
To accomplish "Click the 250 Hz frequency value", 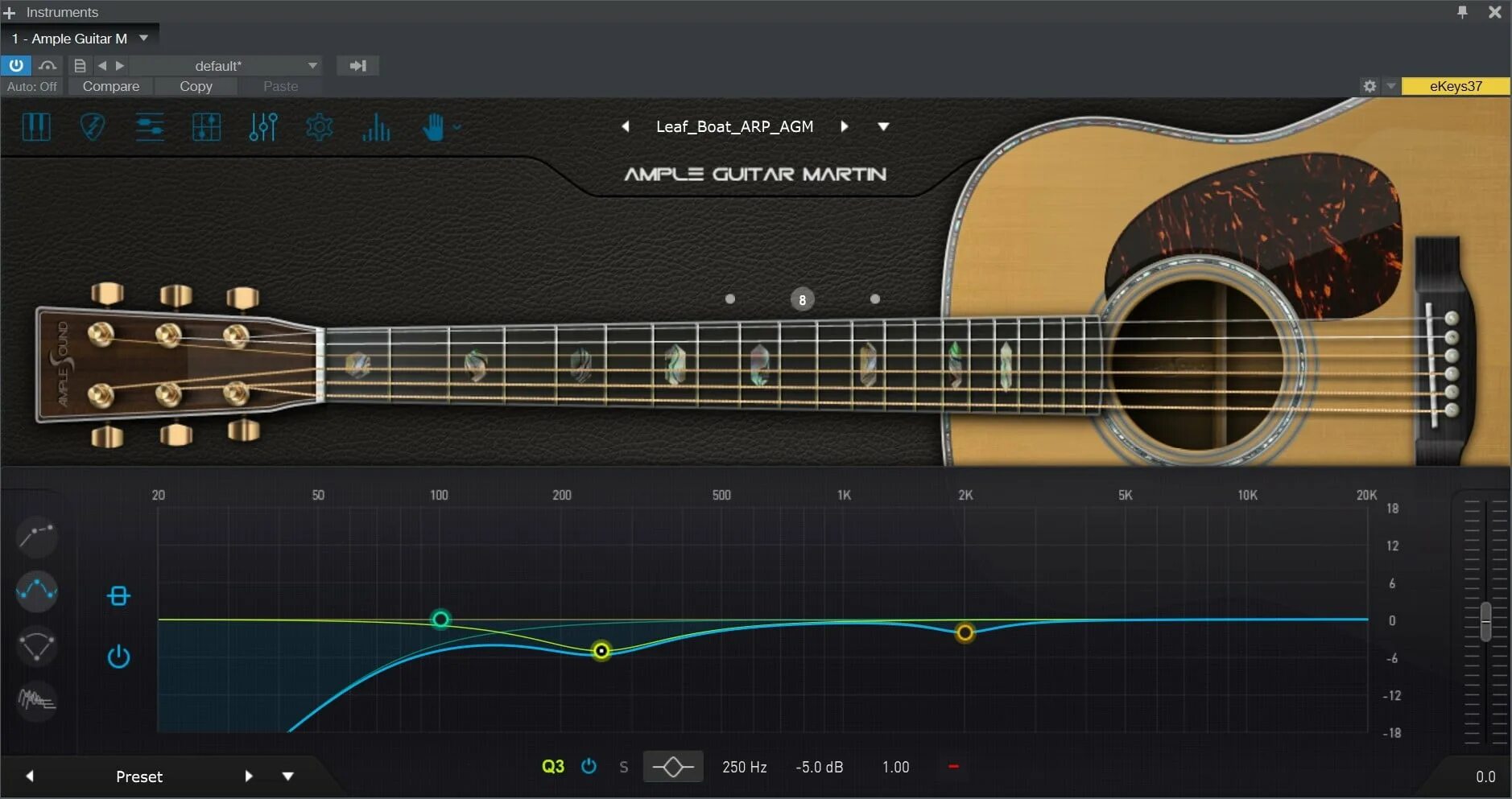I will point(745,767).
